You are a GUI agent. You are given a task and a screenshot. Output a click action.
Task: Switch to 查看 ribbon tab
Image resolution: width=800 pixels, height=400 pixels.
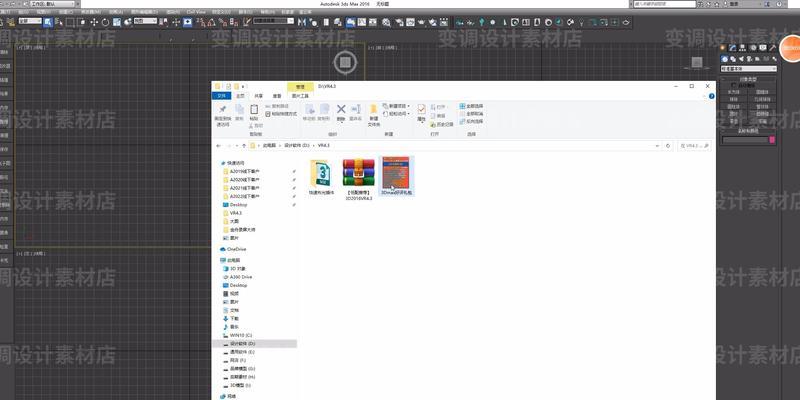(277, 96)
